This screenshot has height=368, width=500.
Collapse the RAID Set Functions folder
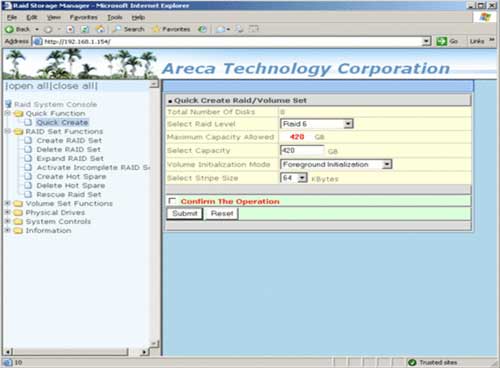(8, 131)
